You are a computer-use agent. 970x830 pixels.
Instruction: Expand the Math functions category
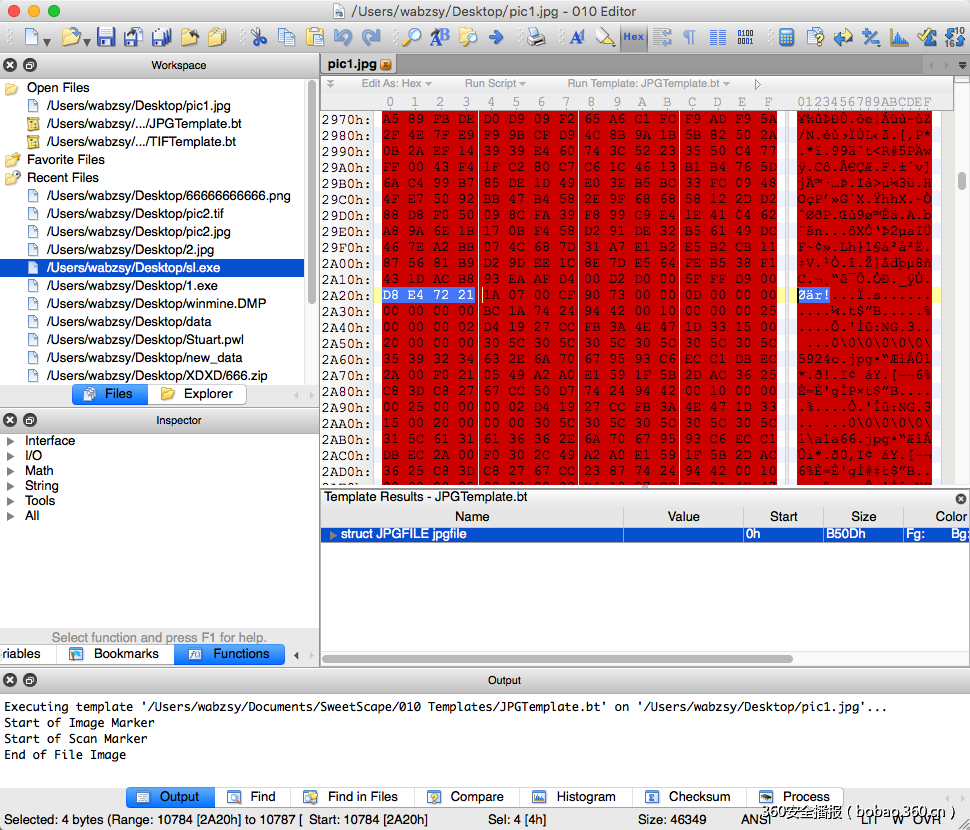click(x=11, y=471)
